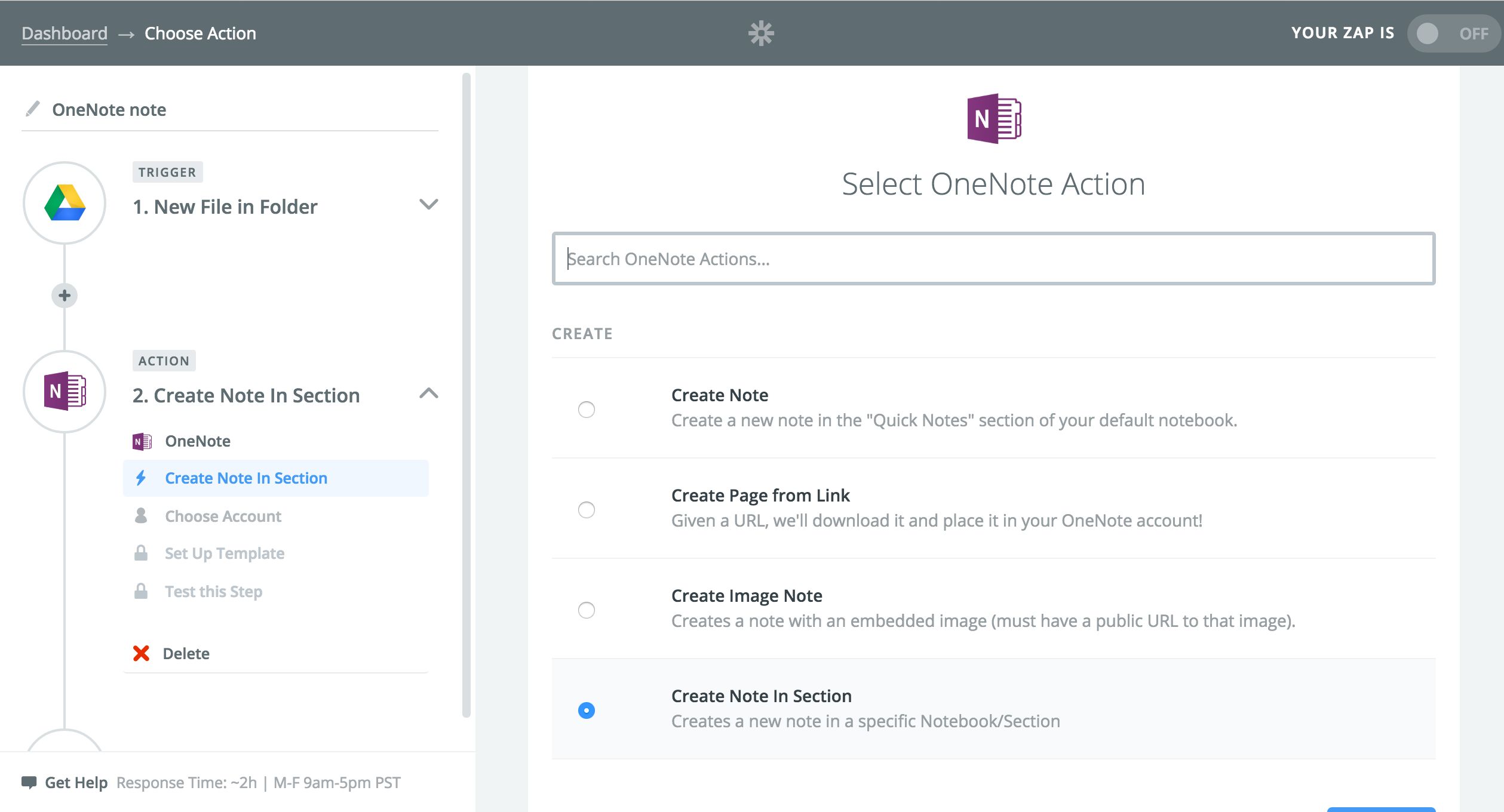This screenshot has height=812, width=1504.
Task: Click the left sidebar vertical scrollbar
Action: [x=466, y=394]
